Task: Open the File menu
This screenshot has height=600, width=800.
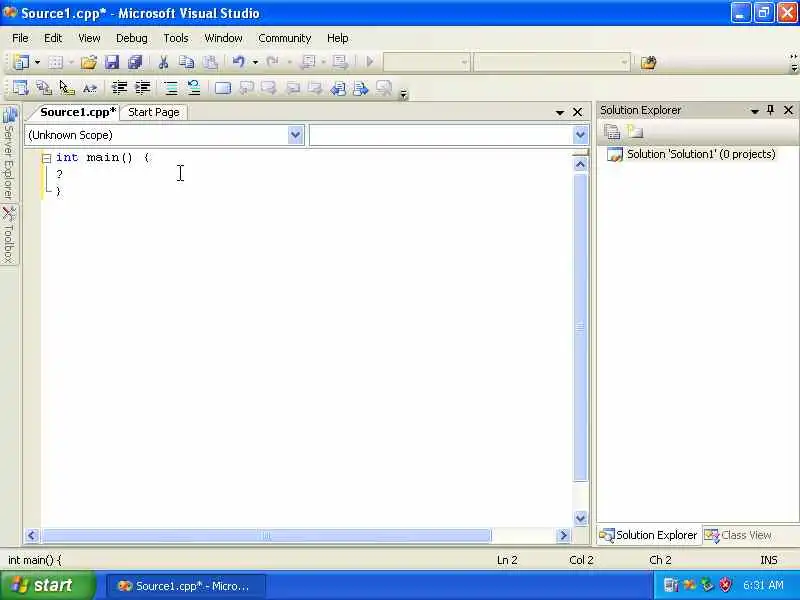Action: click(x=20, y=38)
